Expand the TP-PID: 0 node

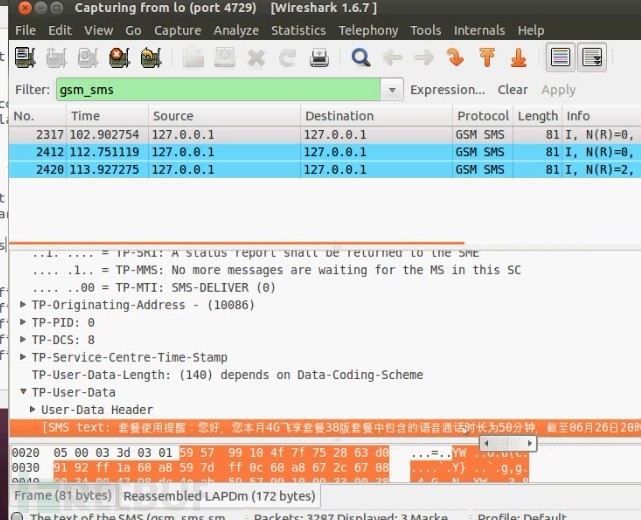[x=23, y=322]
